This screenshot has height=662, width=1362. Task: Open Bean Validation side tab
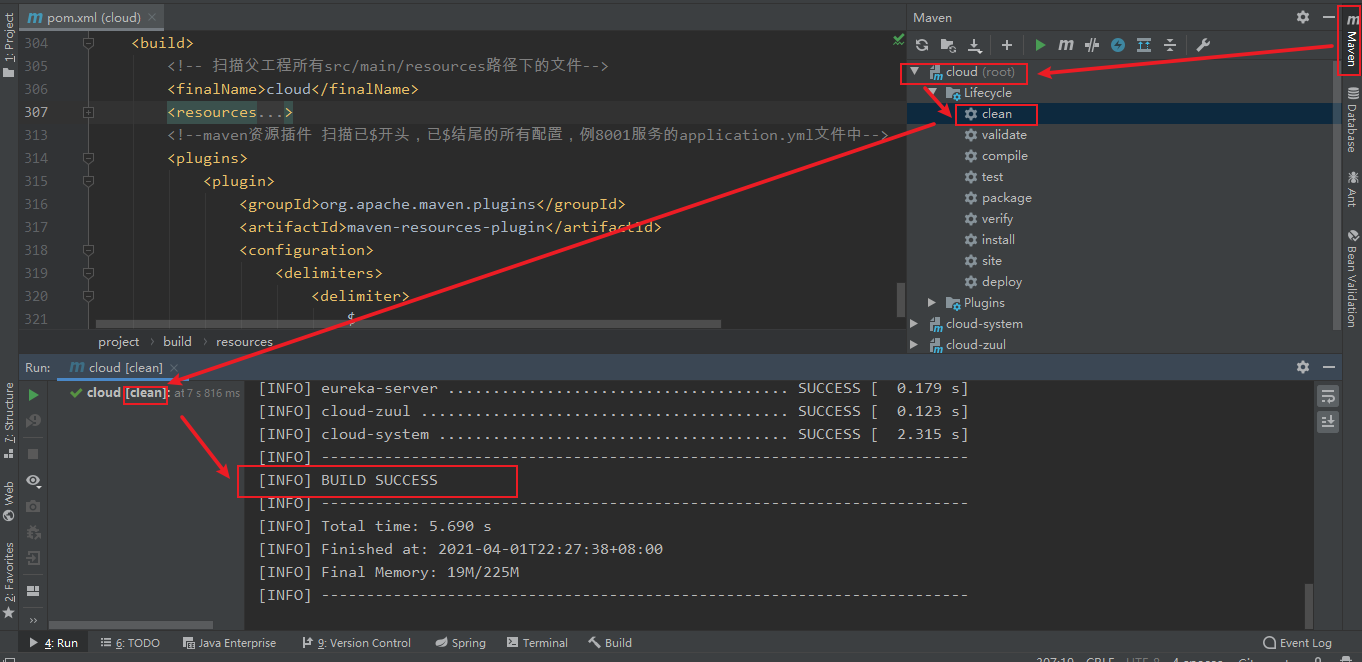[1351, 278]
